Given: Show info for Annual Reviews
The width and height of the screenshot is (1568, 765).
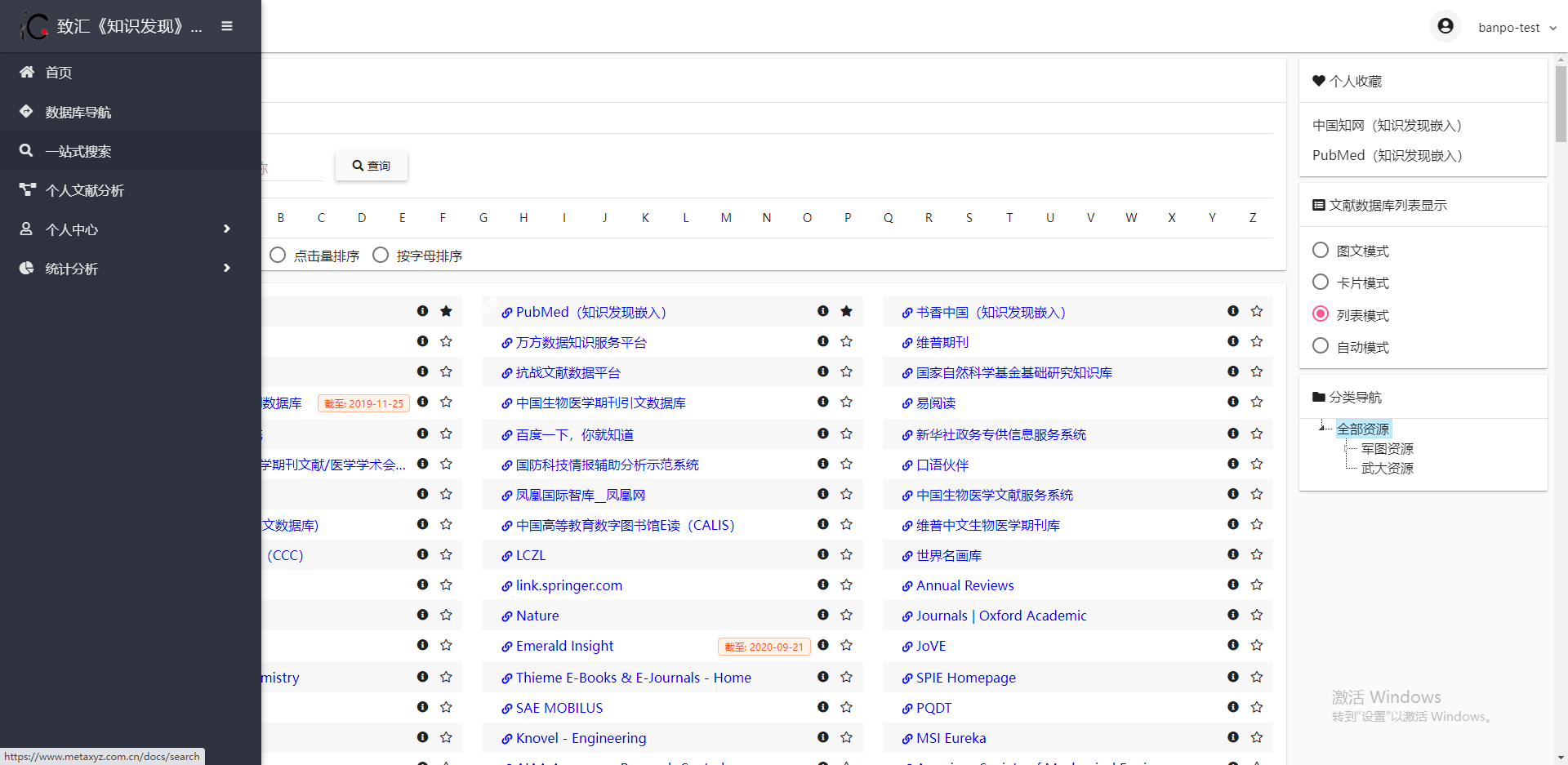Looking at the screenshot, I should (1233, 585).
